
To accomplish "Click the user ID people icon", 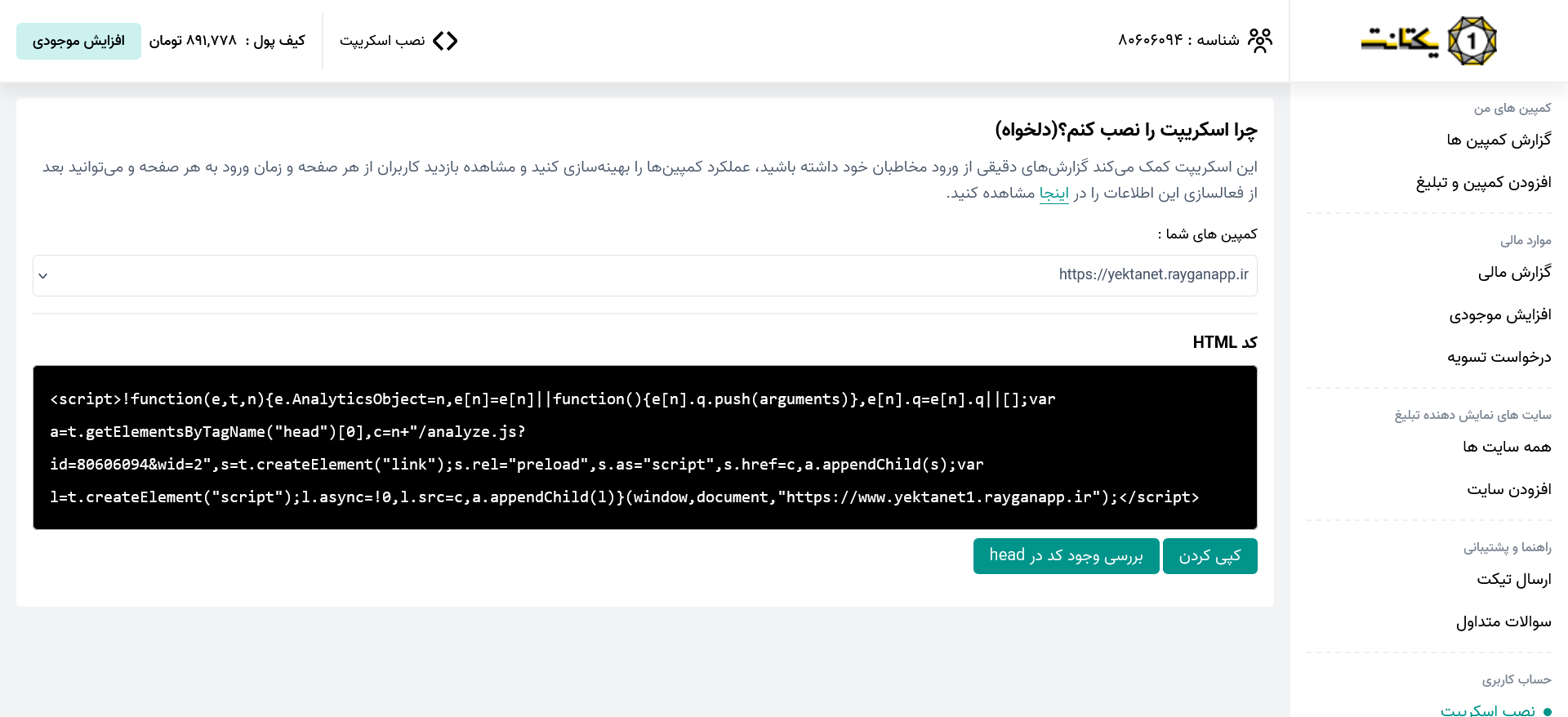I will click(1260, 41).
